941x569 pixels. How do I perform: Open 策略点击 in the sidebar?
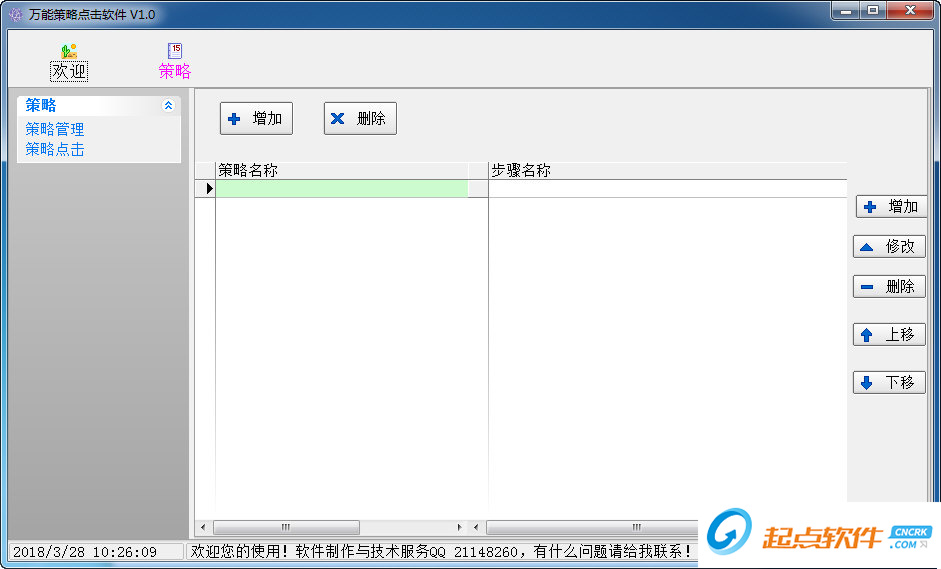[x=55, y=149]
